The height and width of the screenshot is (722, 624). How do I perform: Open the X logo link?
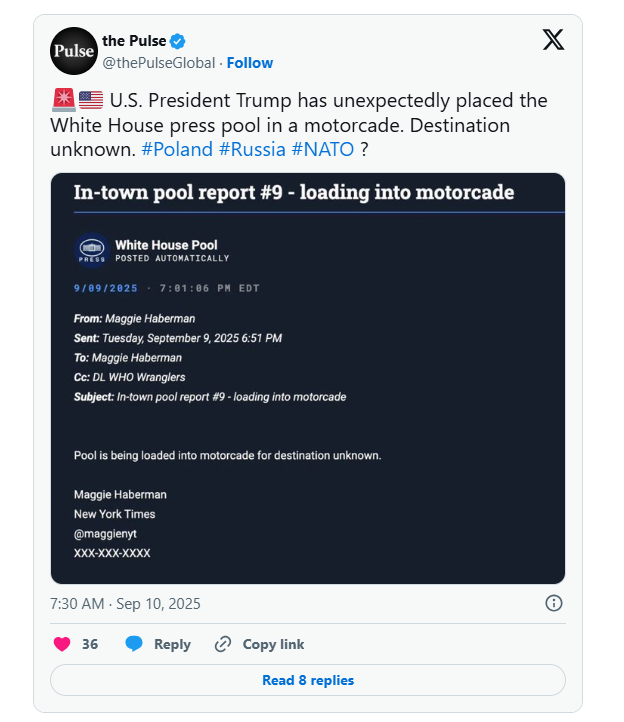[553, 40]
